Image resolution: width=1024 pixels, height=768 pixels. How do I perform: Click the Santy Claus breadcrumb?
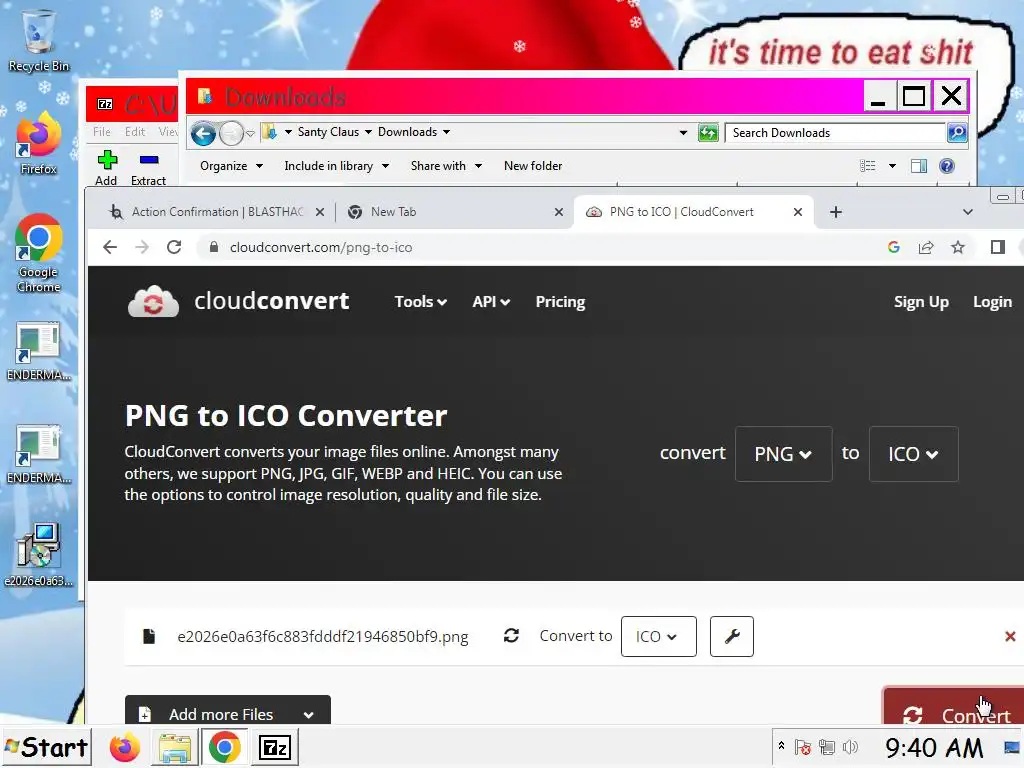coord(328,132)
